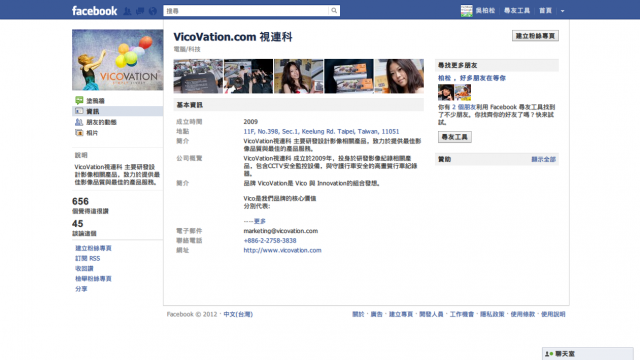Click the 收回讚 unlike link

click(x=84, y=269)
